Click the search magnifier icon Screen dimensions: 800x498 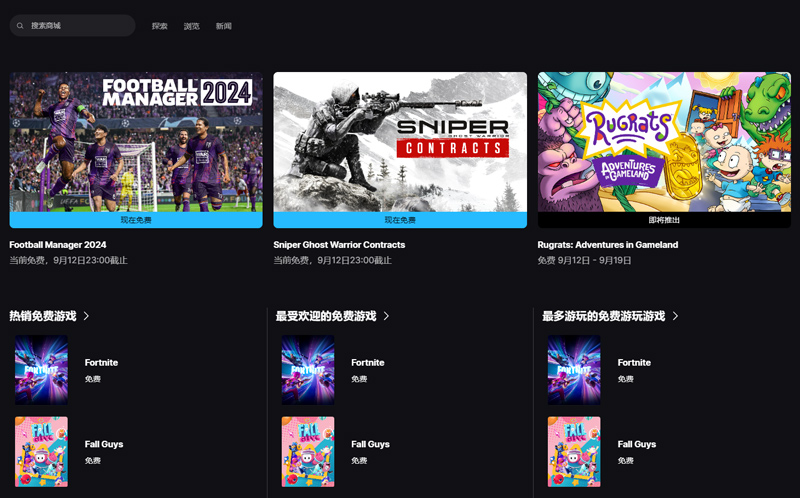coord(20,26)
